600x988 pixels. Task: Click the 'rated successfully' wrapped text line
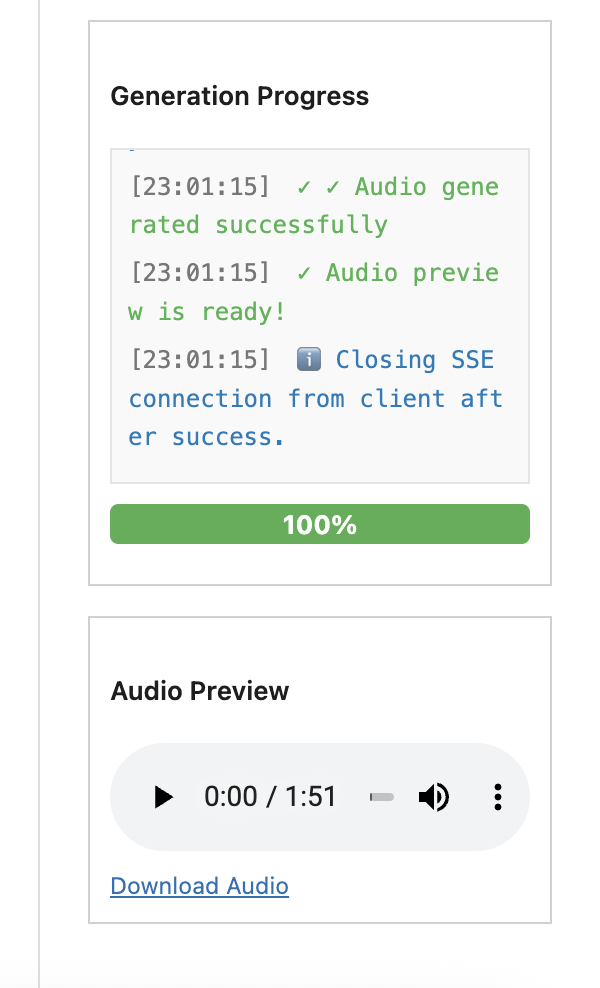coord(258,225)
